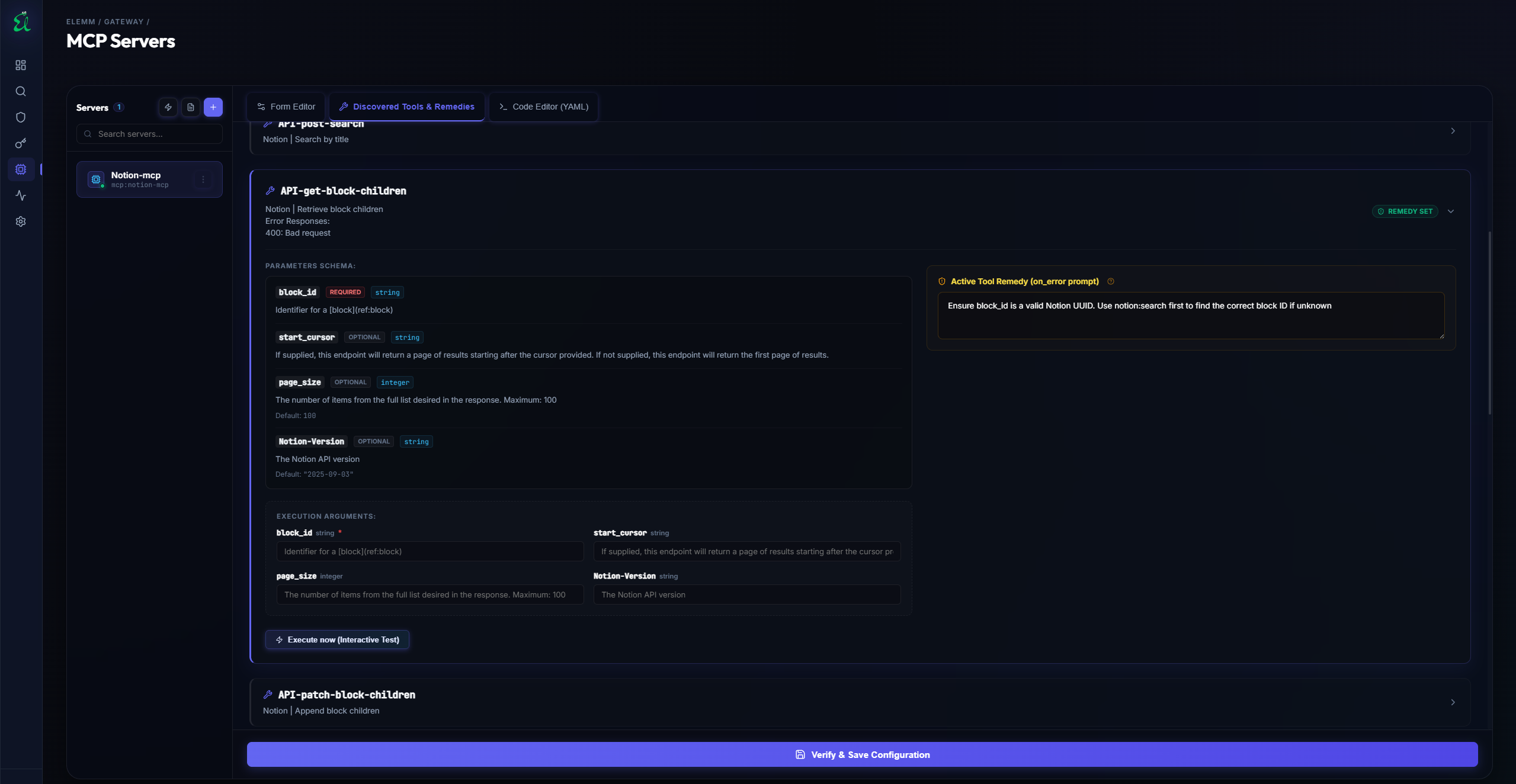Click the page_size parameter name in schema
Image resolution: width=1516 pixels, height=784 pixels.
coord(300,383)
